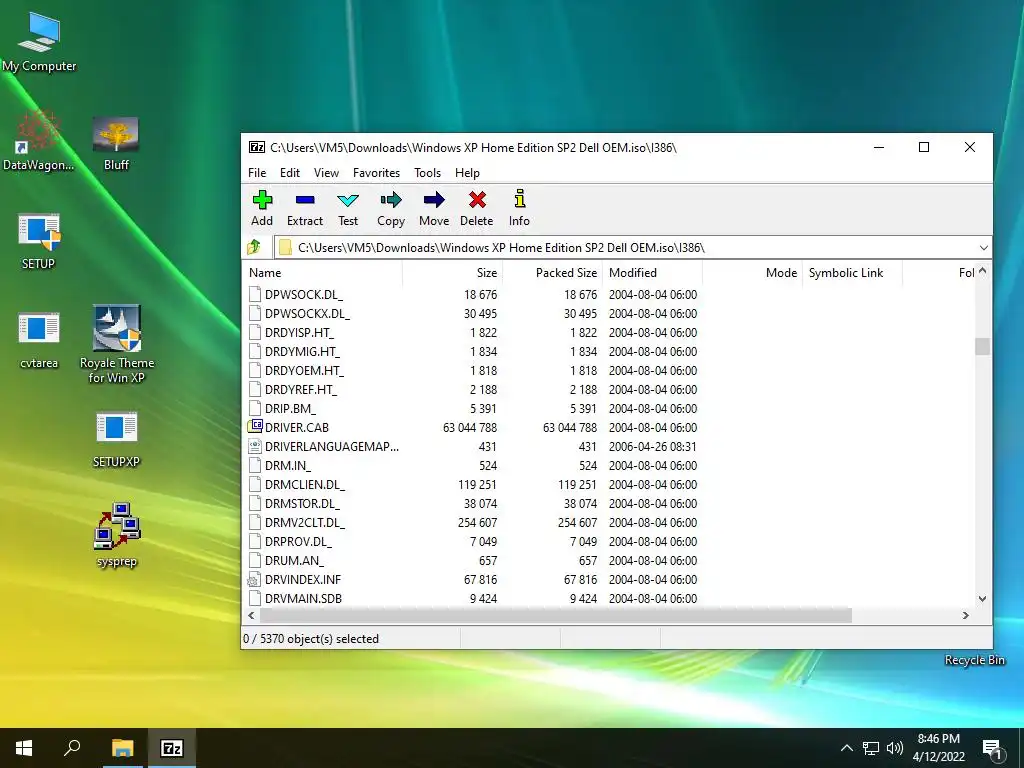
Task: Open the File menu
Action: click(x=257, y=173)
